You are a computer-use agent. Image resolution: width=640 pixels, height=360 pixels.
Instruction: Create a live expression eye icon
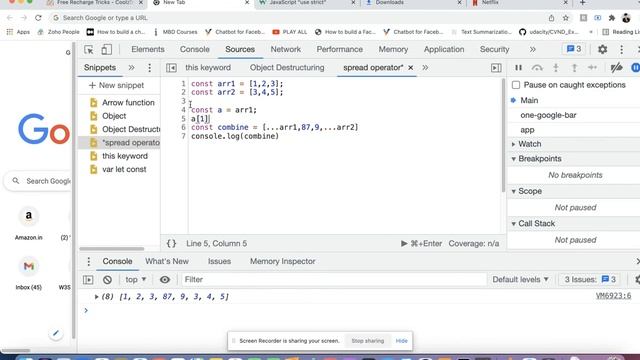coord(165,280)
